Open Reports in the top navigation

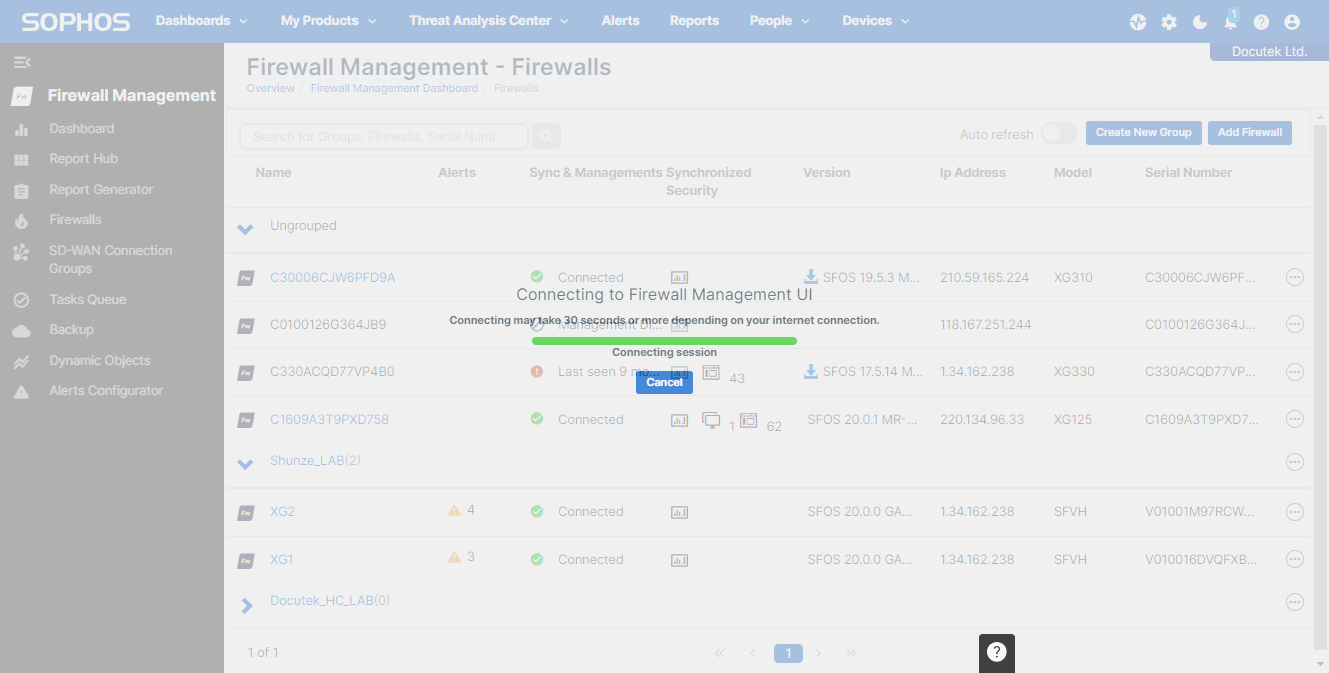(x=694, y=21)
